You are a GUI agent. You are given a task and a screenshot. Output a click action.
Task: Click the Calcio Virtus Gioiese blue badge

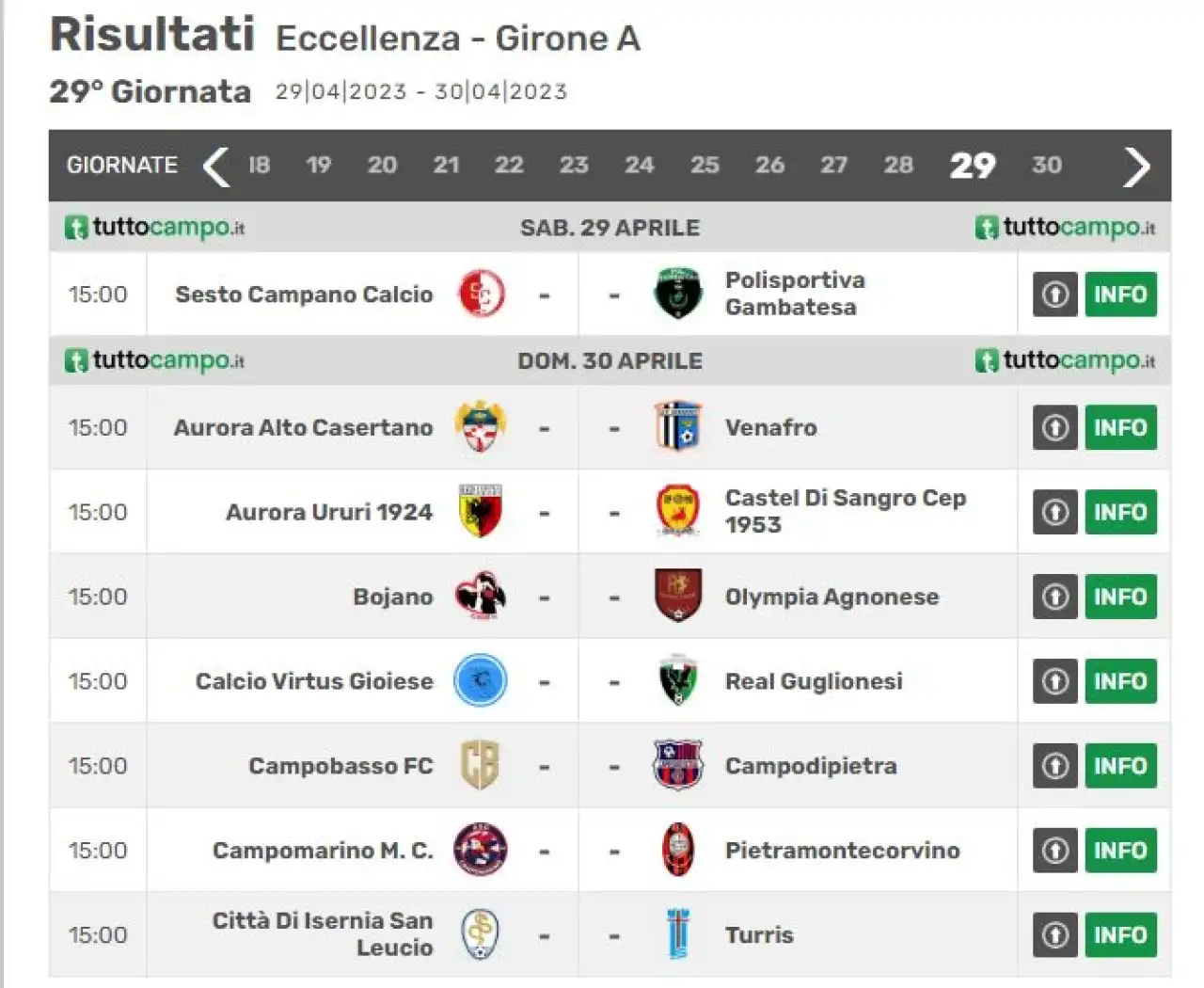[x=481, y=681]
